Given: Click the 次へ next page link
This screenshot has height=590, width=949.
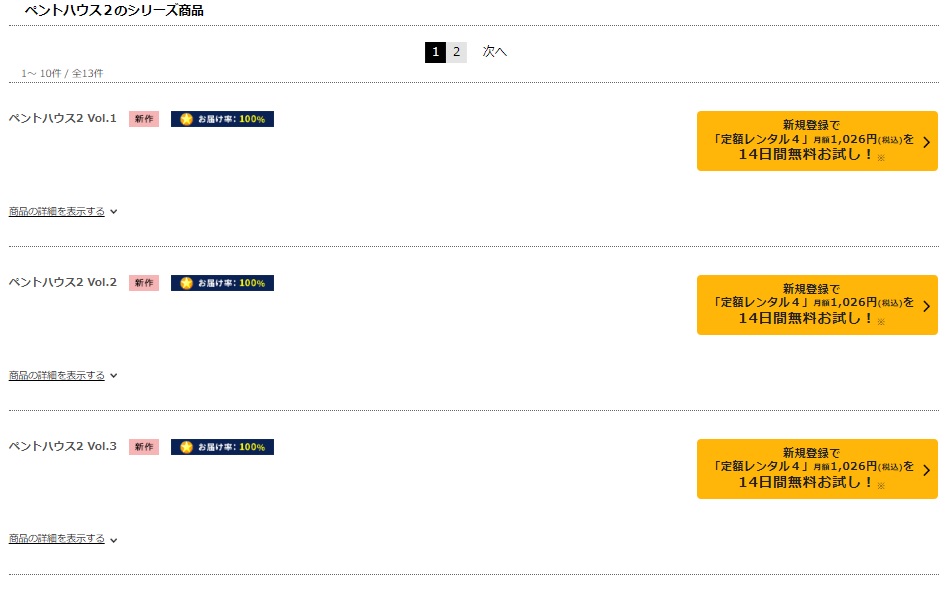Looking at the screenshot, I should coord(494,51).
